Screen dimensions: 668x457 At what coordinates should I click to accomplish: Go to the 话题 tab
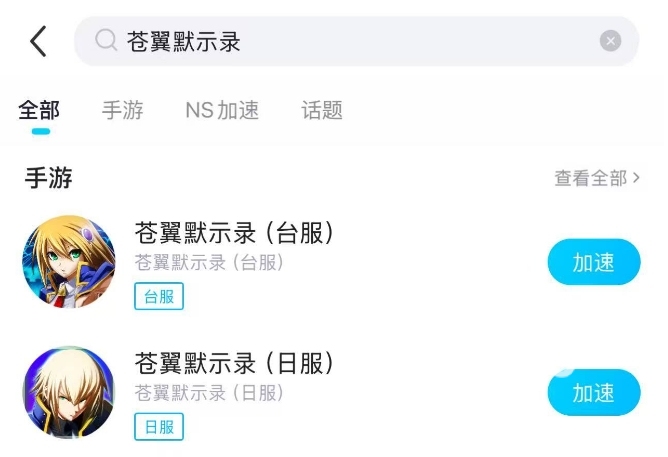tap(322, 110)
